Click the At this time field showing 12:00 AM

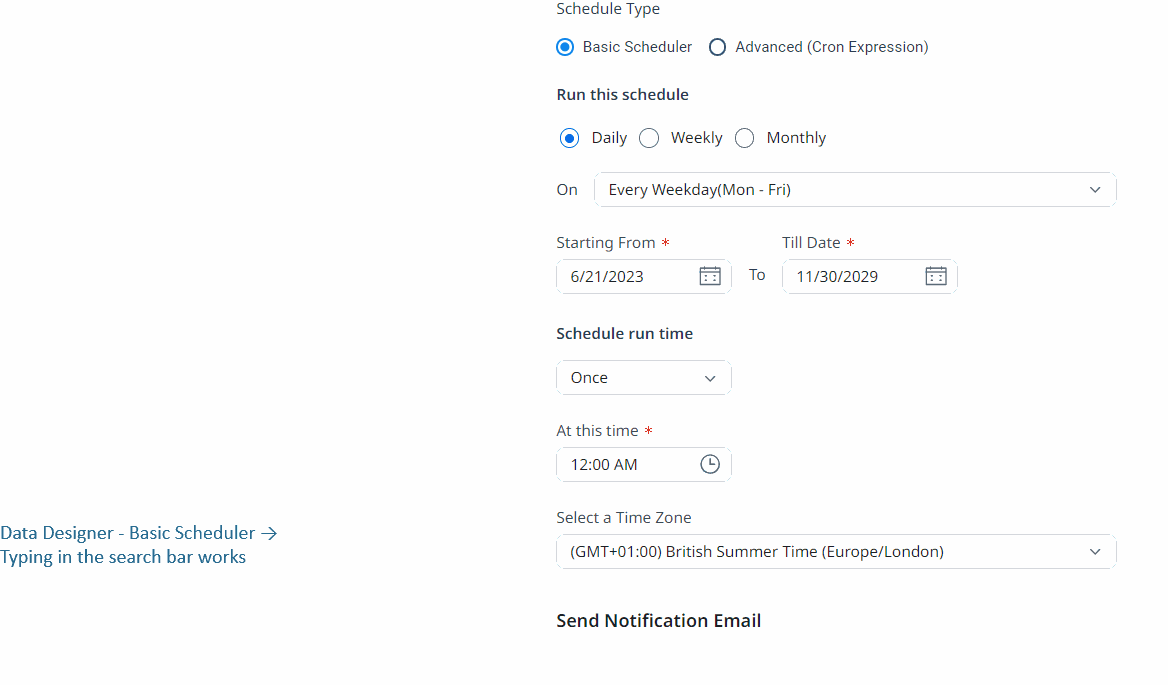point(625,464)
